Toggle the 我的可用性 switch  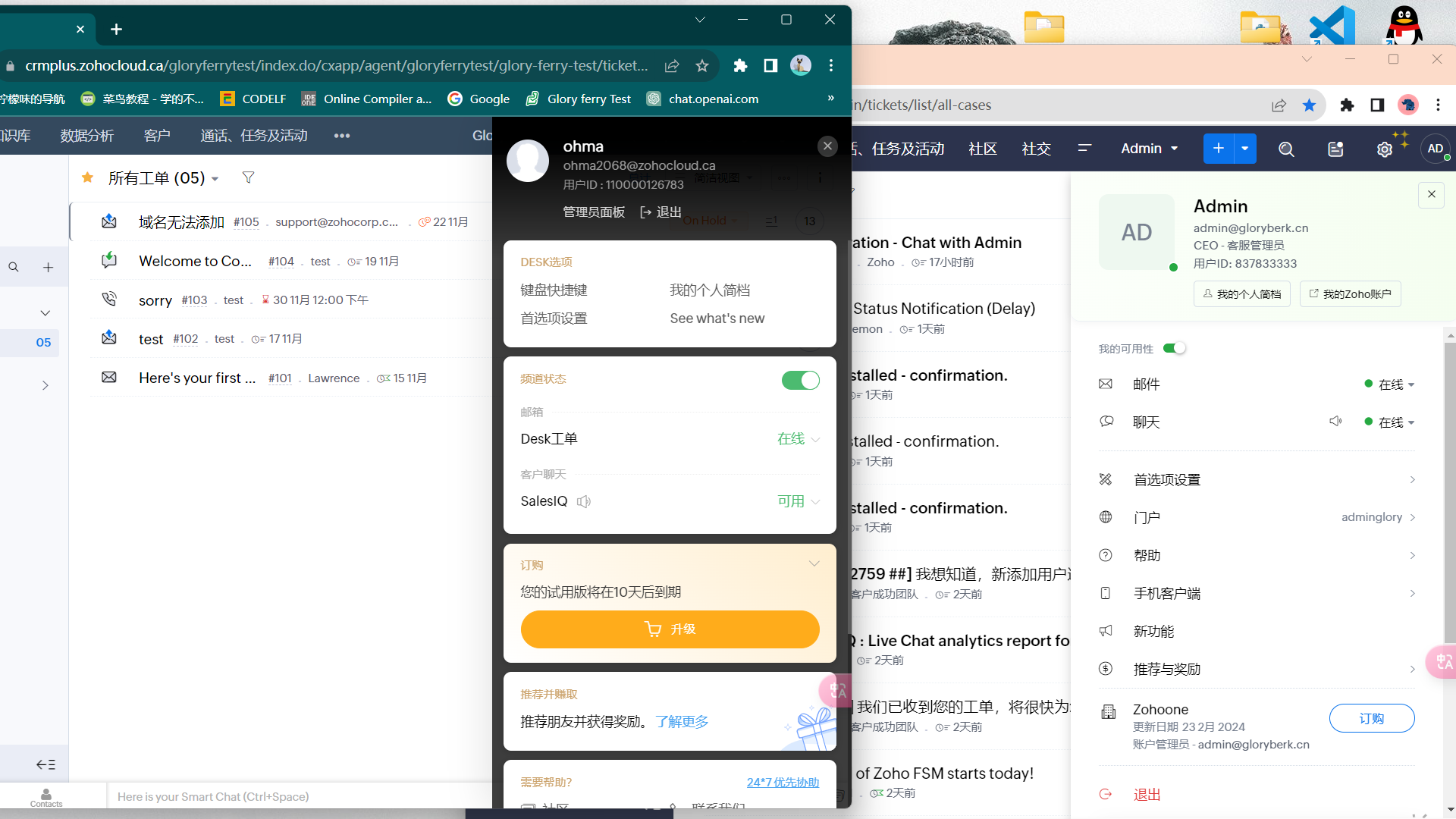[x=1174, y=348]
